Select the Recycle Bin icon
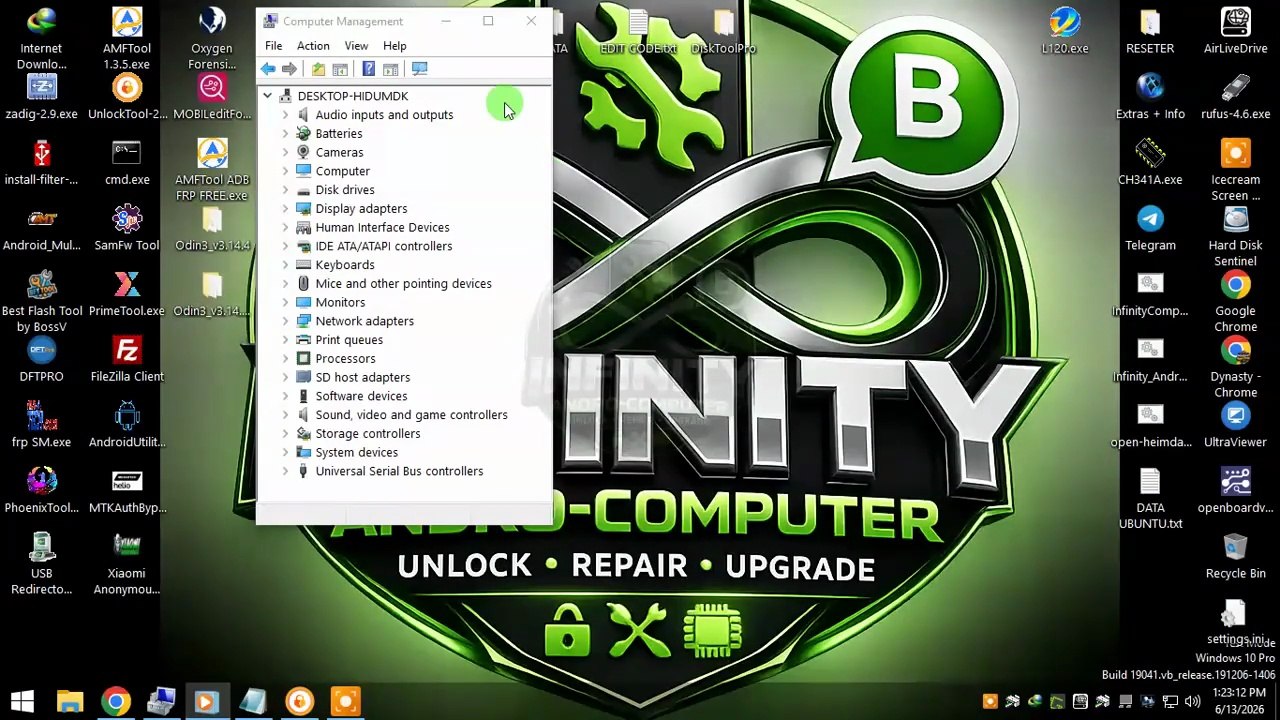This screenshot has width=1280, height=720. coord(1236,557)
